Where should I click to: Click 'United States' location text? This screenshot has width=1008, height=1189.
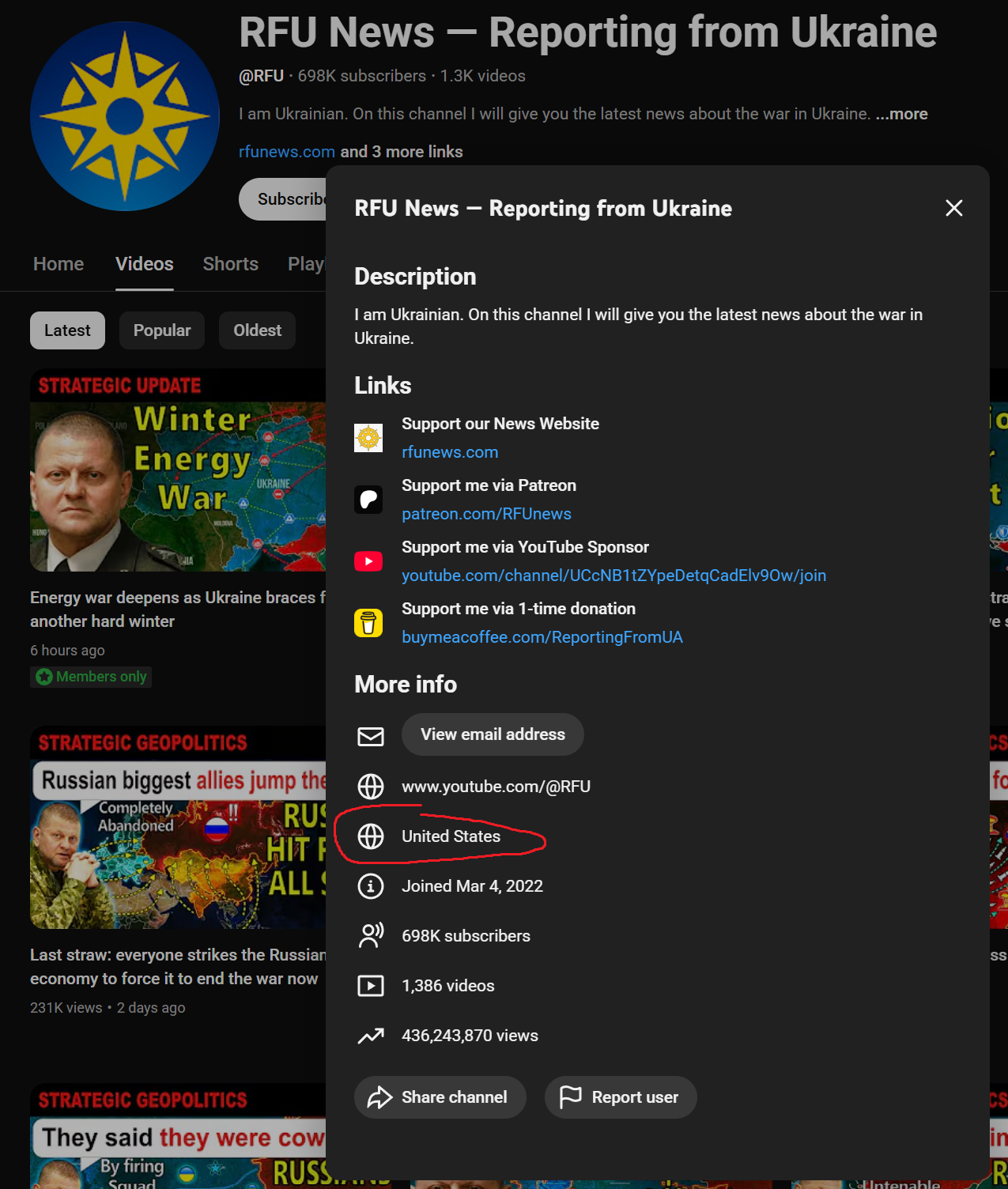click(451, 836)
